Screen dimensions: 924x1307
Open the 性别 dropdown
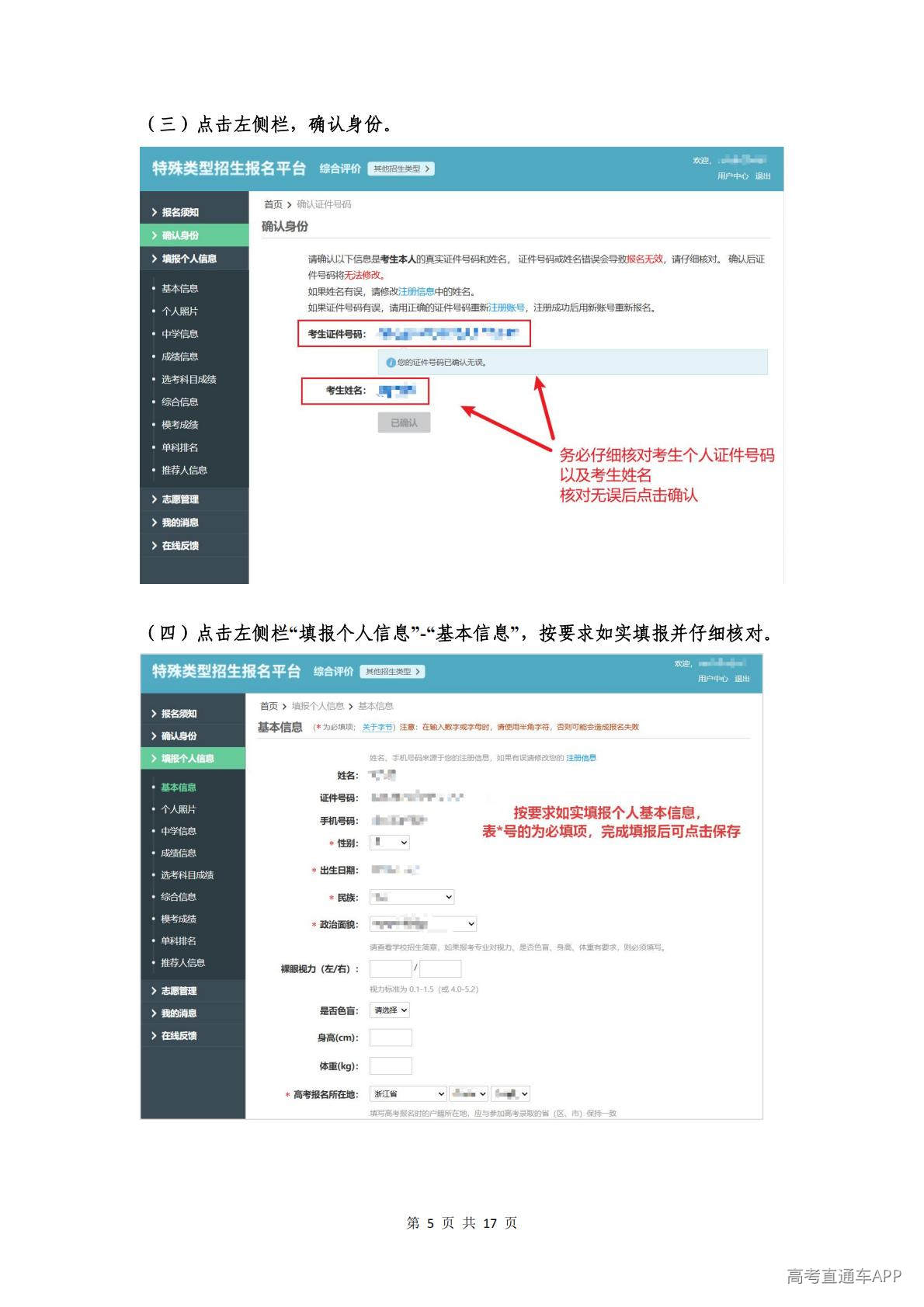click(x=390, y=843)
